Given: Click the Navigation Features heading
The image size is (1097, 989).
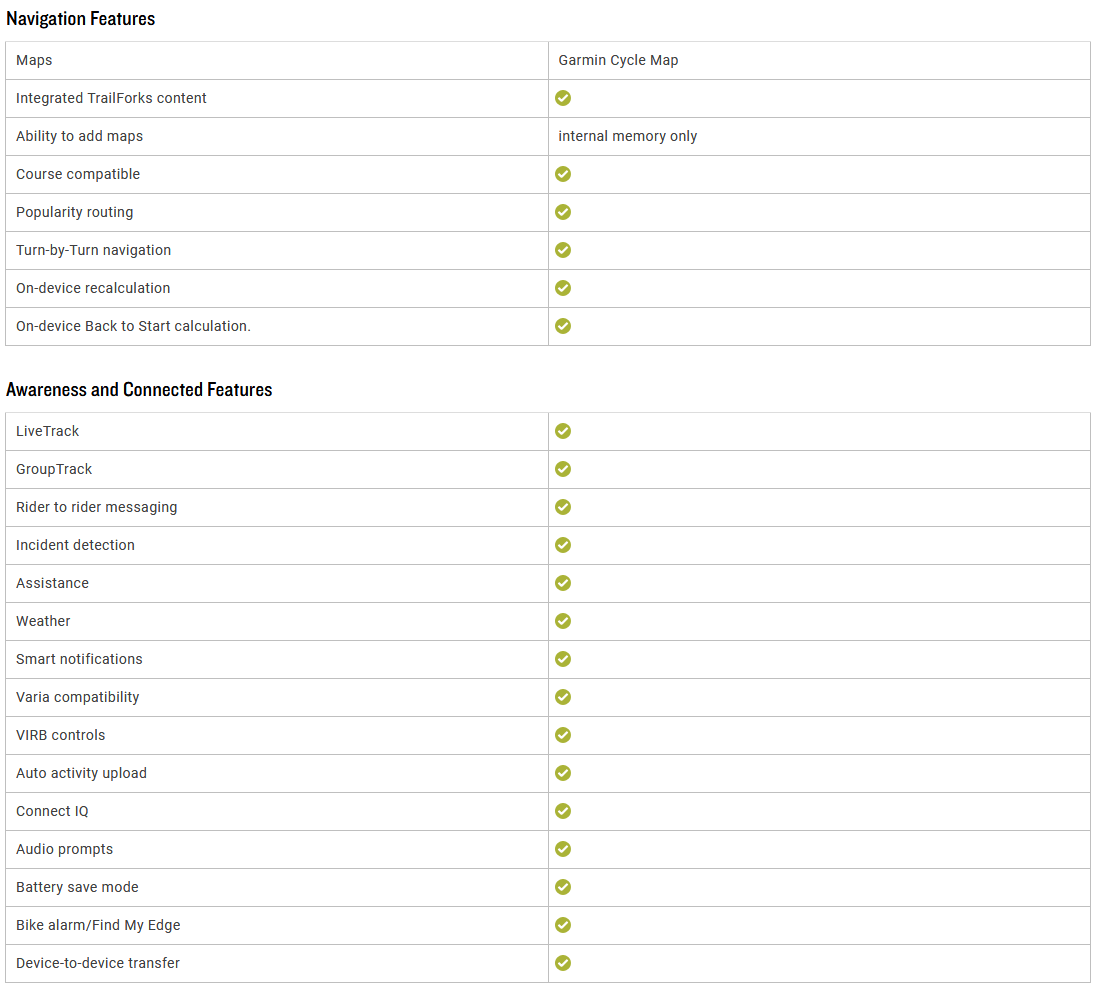Looking at the screenshot, I should [x=80, y=19].
